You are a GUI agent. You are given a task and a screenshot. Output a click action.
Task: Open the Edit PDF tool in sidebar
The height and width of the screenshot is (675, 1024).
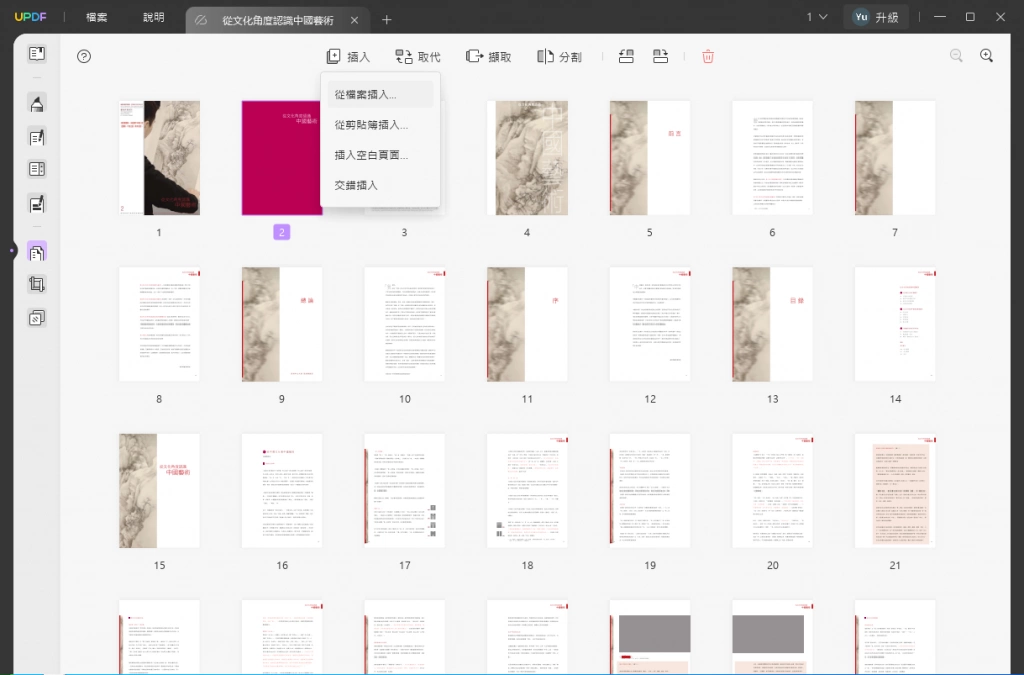pyautogui.click(x=37, y=137)
